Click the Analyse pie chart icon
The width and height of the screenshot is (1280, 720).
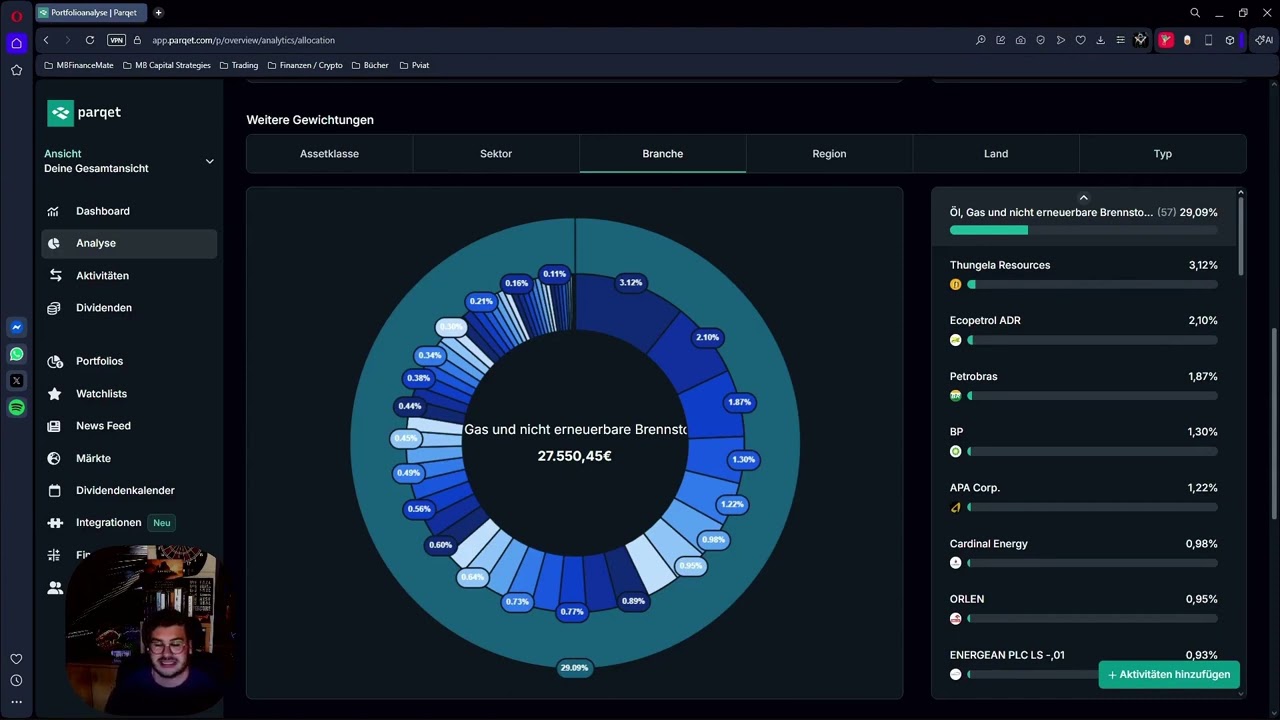tap(54, 243)
